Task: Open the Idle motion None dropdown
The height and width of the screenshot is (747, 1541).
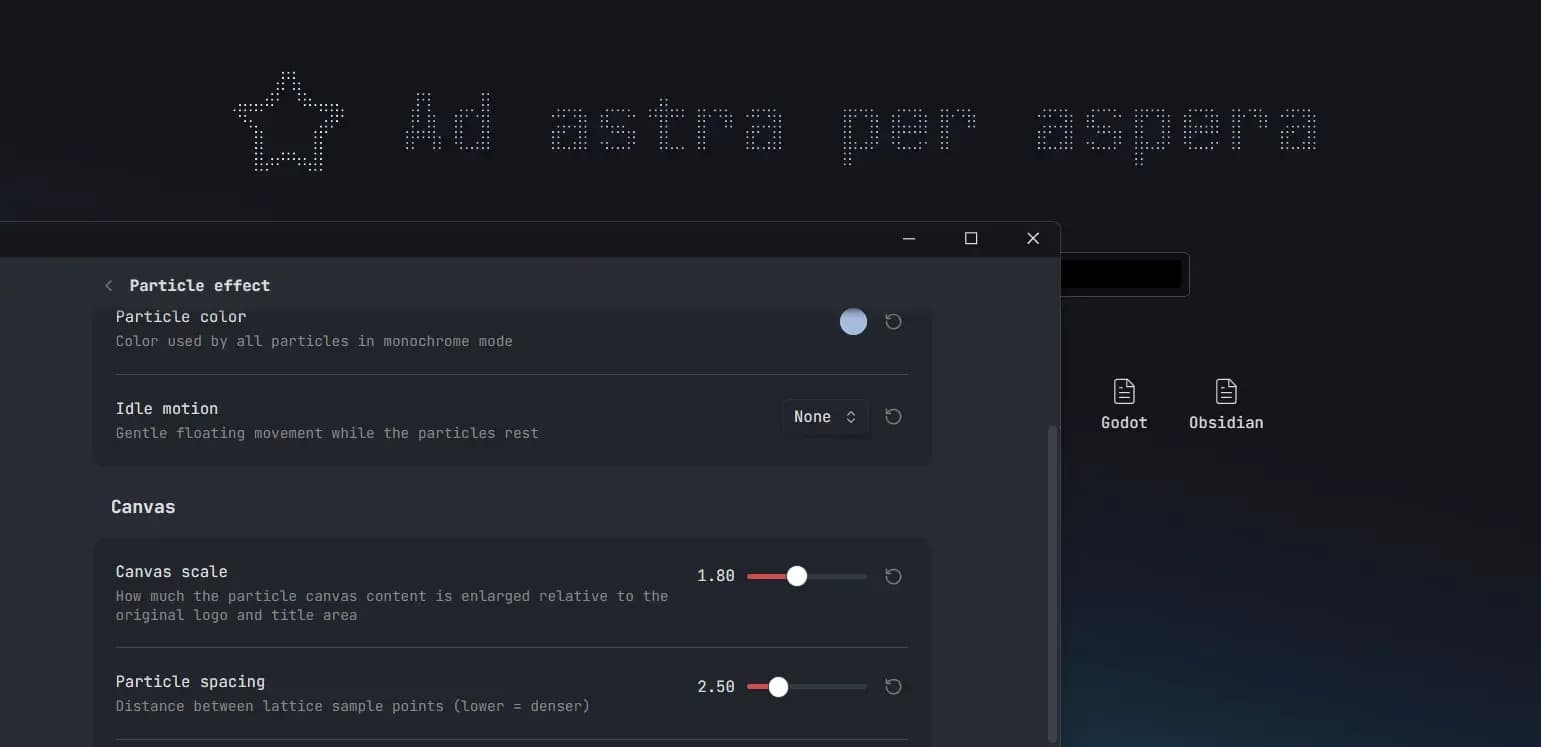Action: (x=825, y=417)
